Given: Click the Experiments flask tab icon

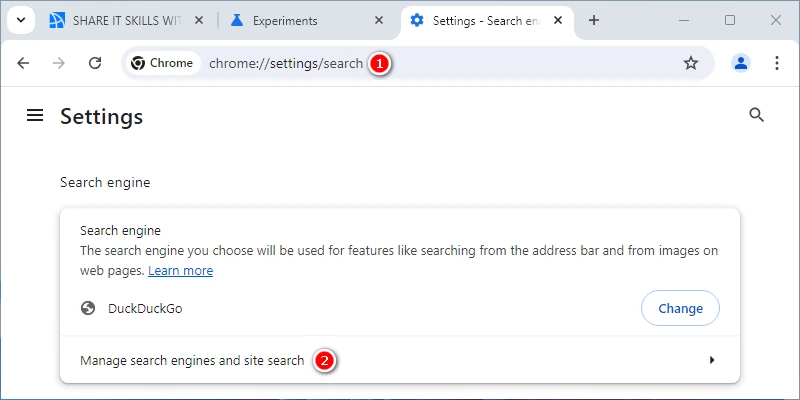Looking at the screenshot, I should tap(237, 20).
